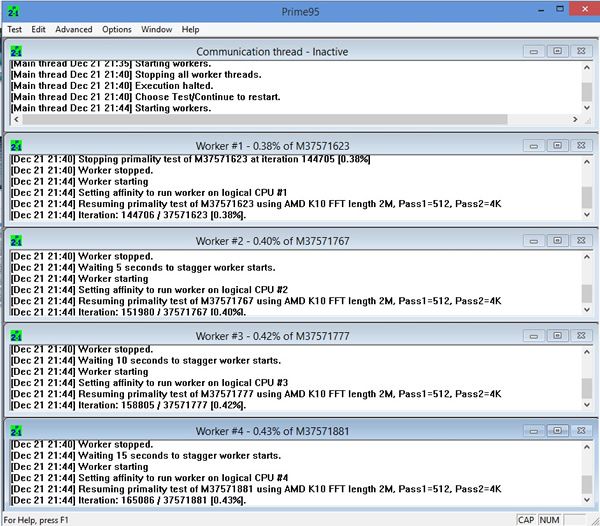Click 'Waiting 10 seconds to stagger worker starts' line
Viewport: 600px width, 526px height.
coord(146,360)
